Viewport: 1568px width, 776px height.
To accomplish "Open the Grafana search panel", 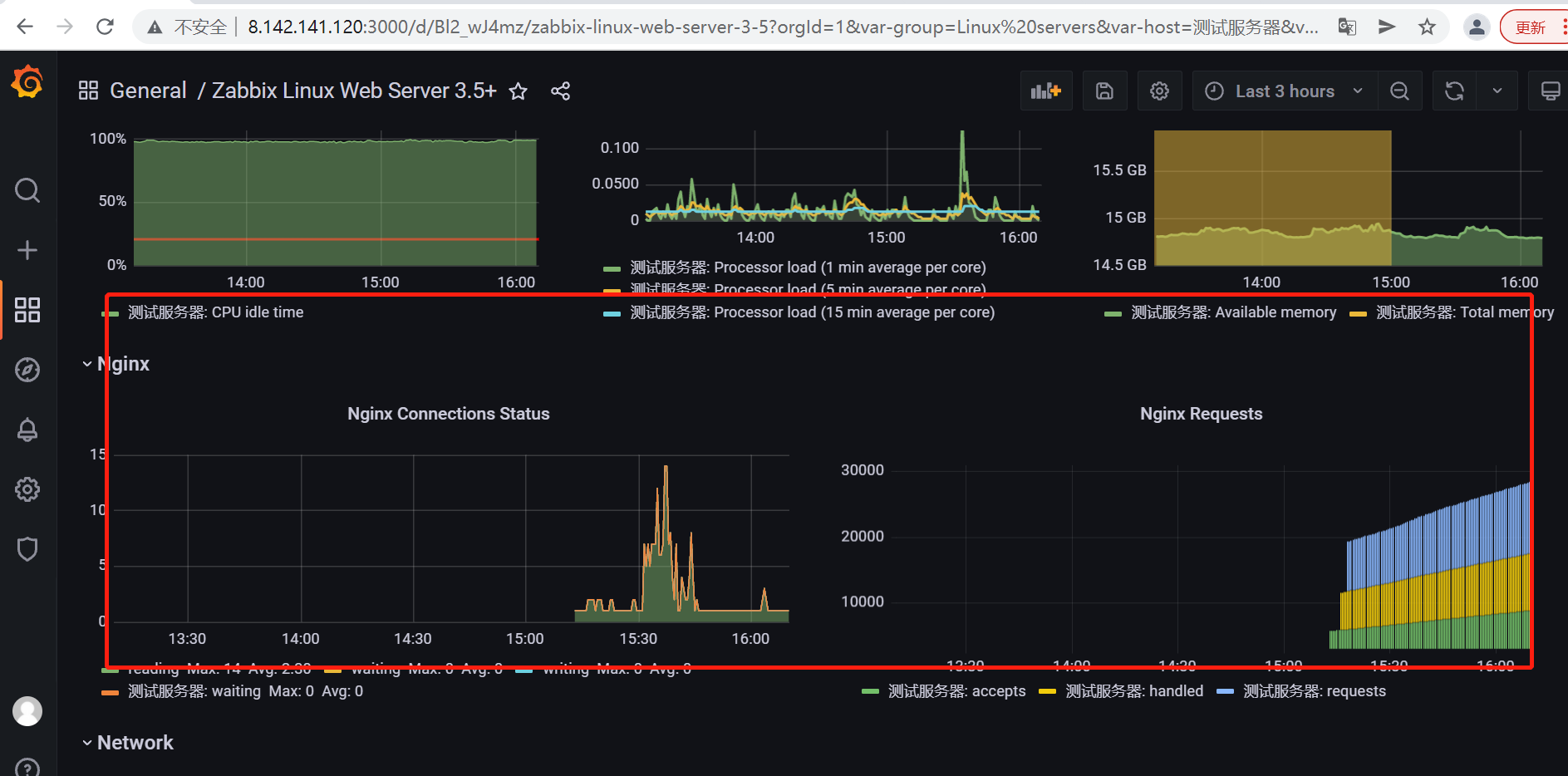I will tap(27, 190).
